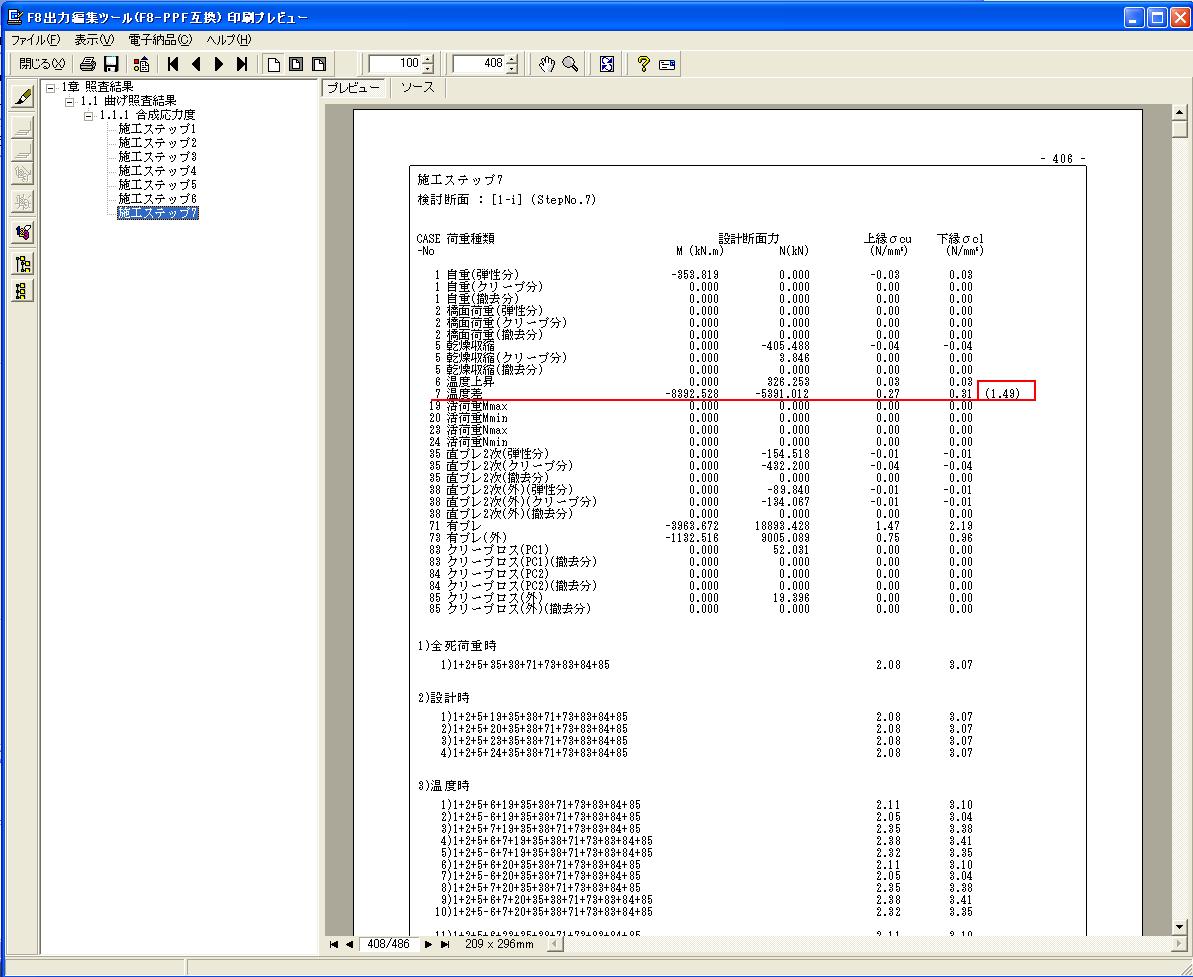Click the paintbrush edit icon in left sidebar

(x=23, y=97)
